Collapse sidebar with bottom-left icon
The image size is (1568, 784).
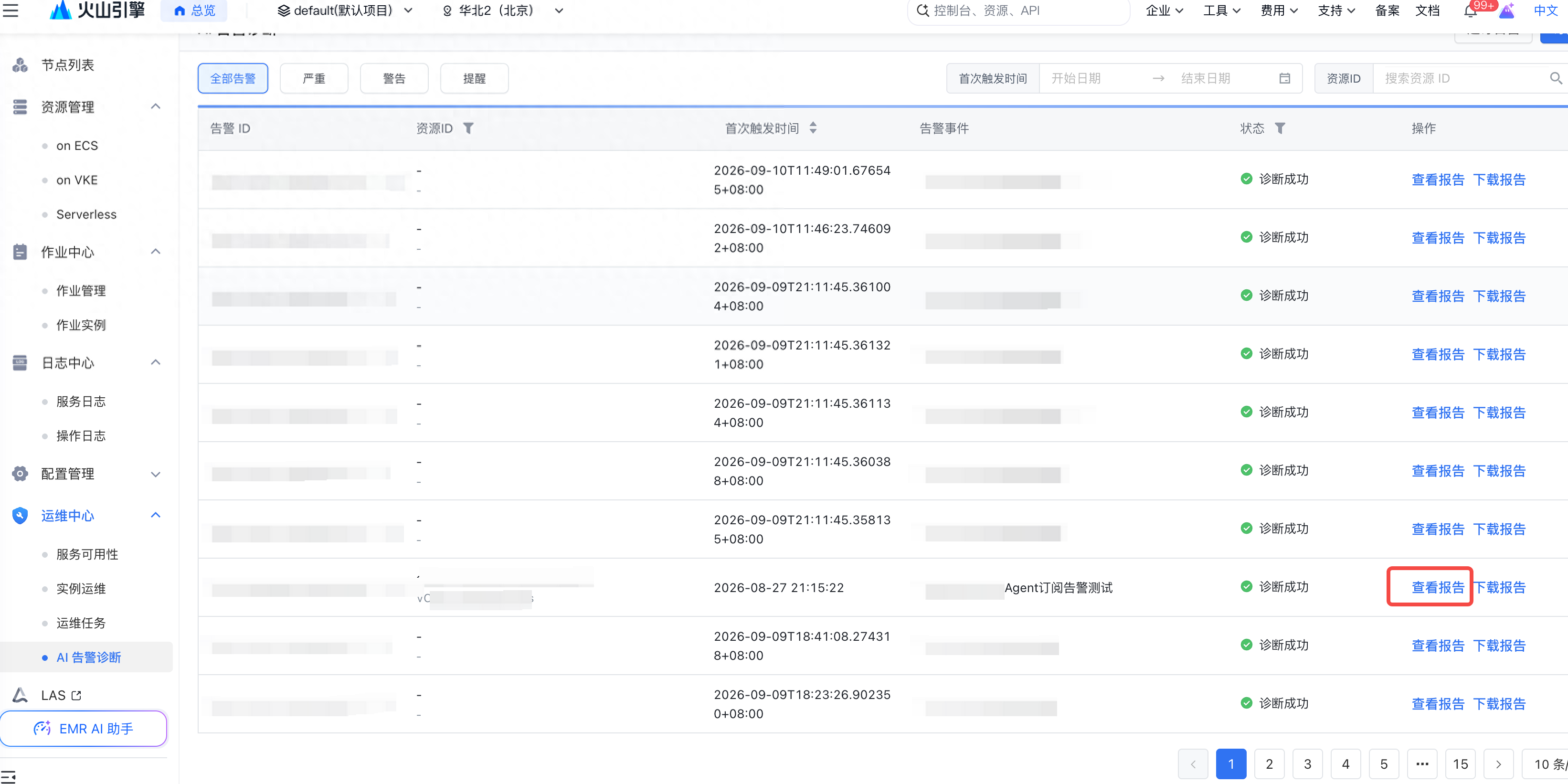[x=9, y=777]
